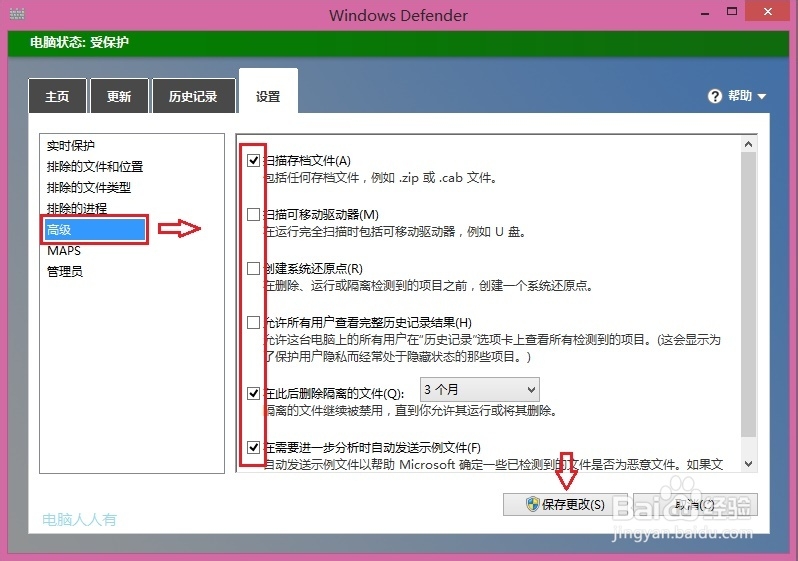Click the 电脑状态: 受保护 status text

79,42
